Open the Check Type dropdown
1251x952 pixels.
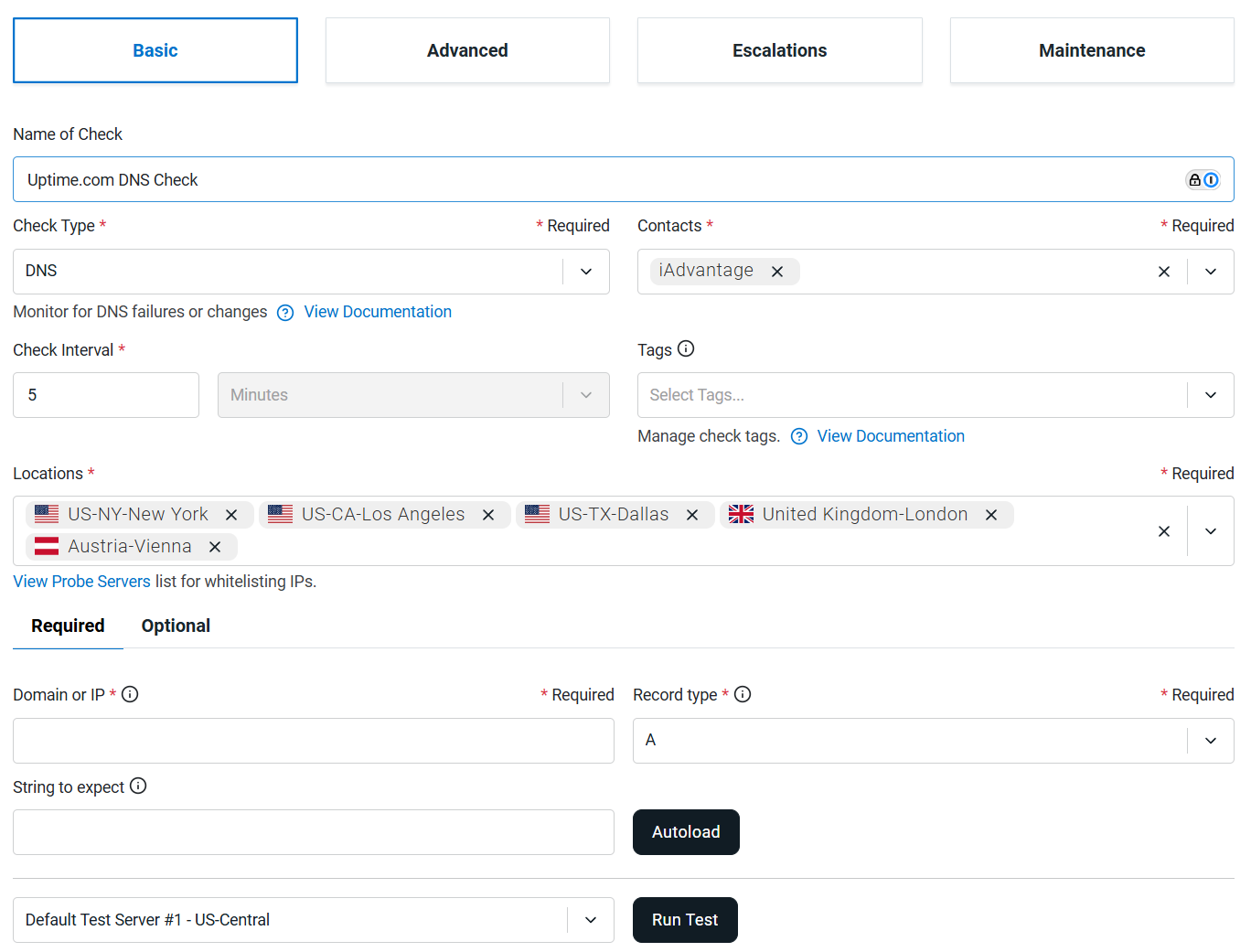coord(586,272)
